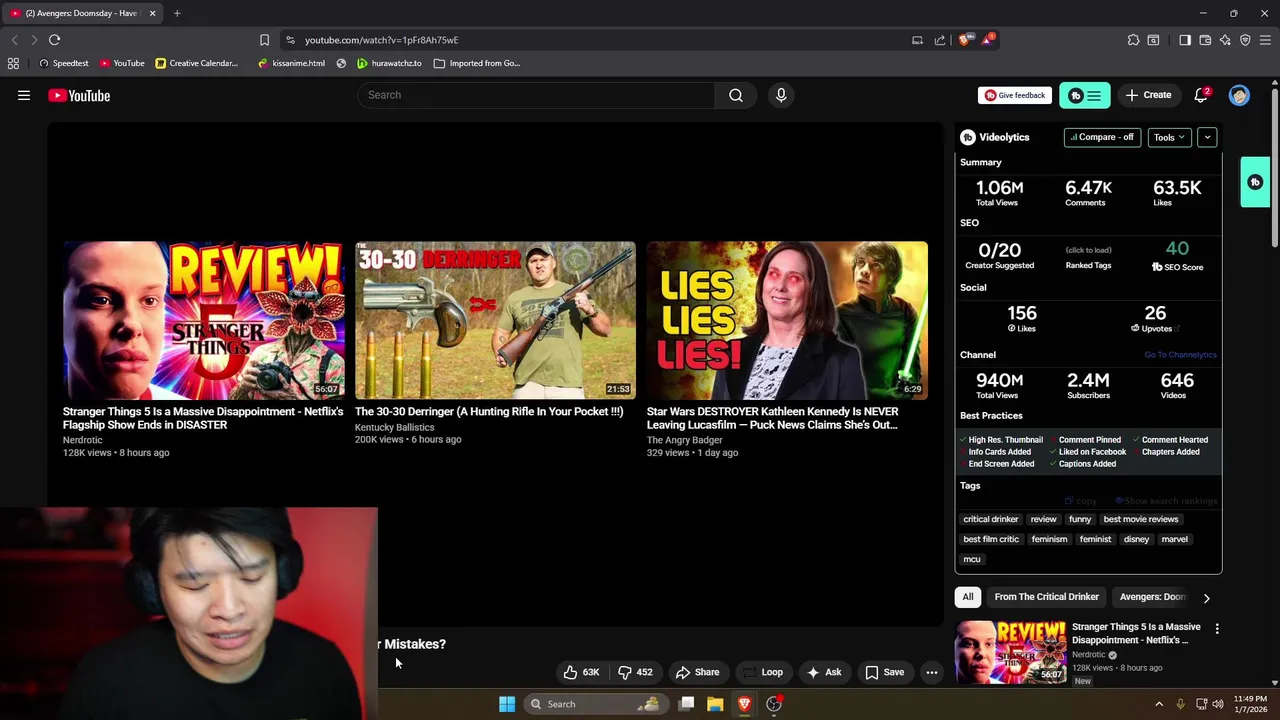Show hidden system tray icons
1280x720 pixels.
point(1159,704)
